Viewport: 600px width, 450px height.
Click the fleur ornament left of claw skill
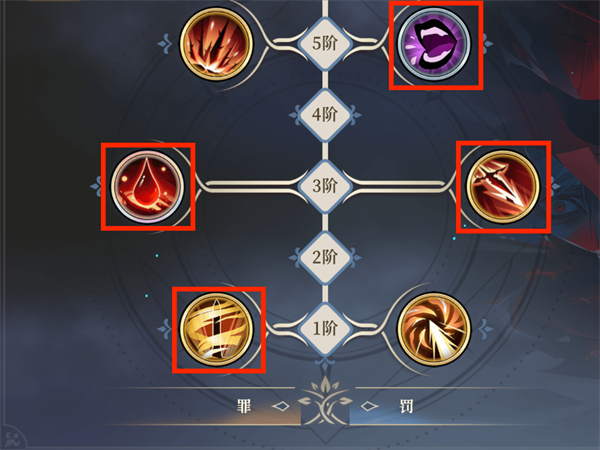165,44
